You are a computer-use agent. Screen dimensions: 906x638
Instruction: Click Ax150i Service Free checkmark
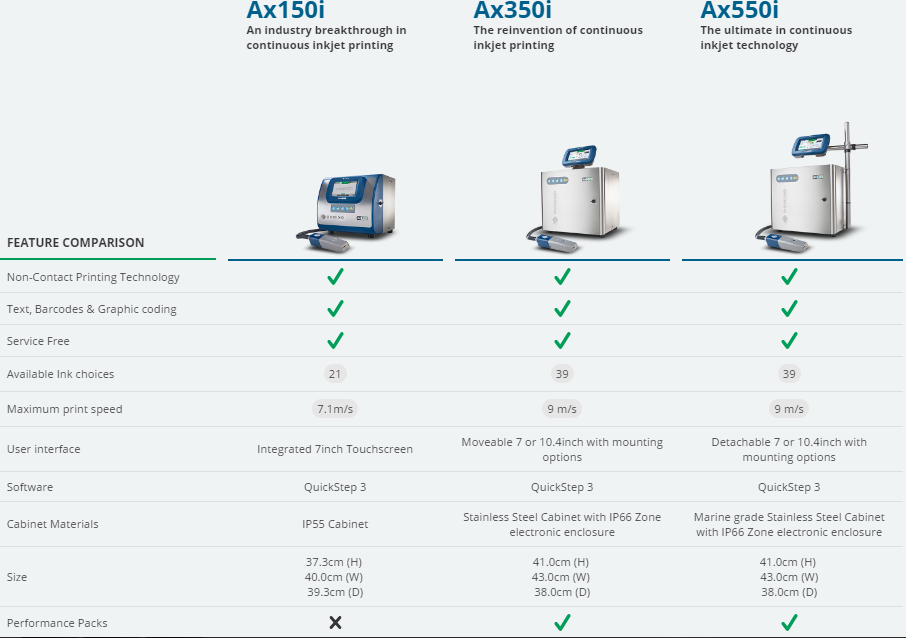click(x=335, y=341)
